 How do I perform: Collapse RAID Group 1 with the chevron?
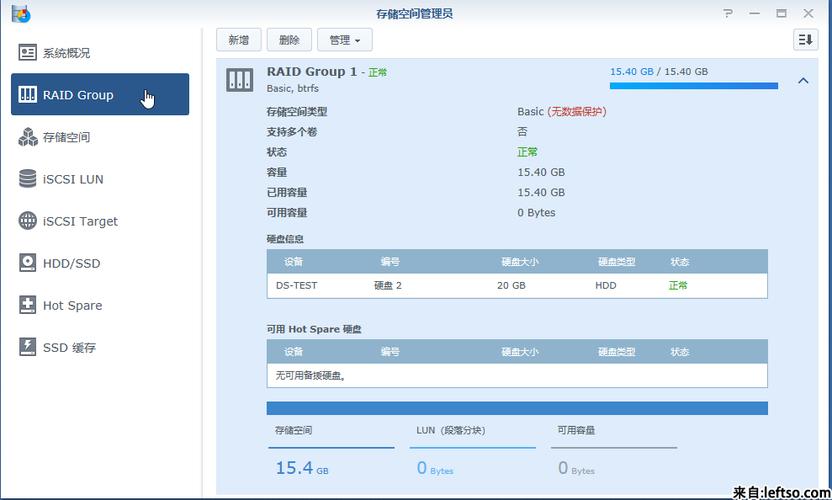pos(803,81)
